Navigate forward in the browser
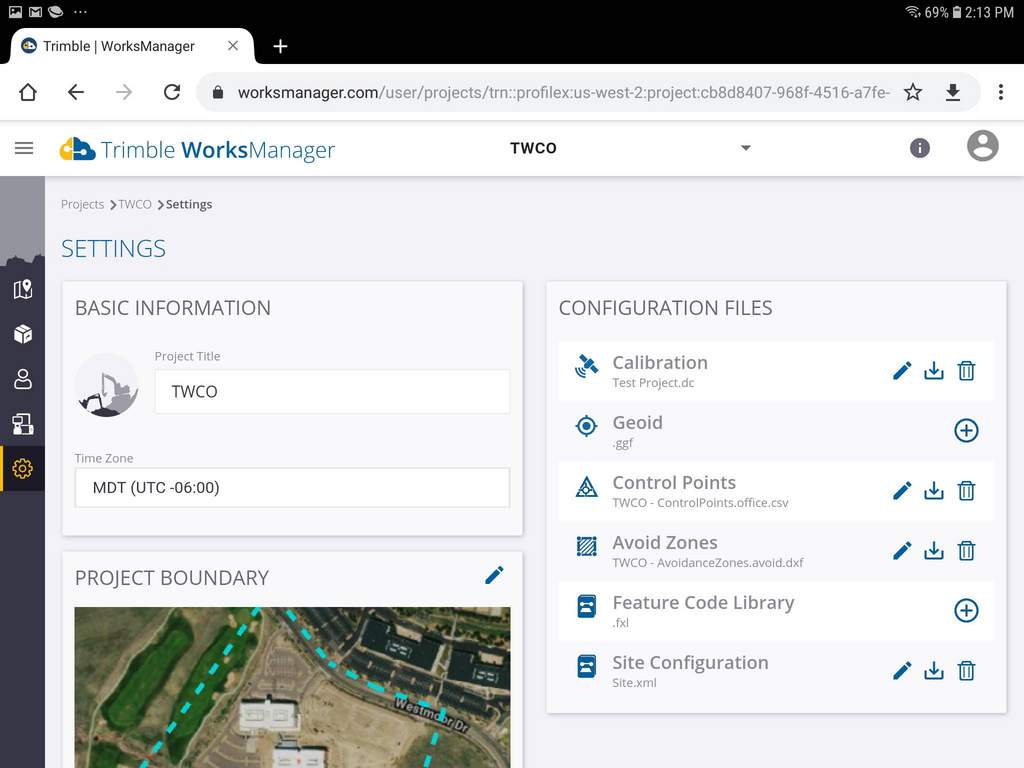Viewport: 1024px width, 768px height. [123, 92]
